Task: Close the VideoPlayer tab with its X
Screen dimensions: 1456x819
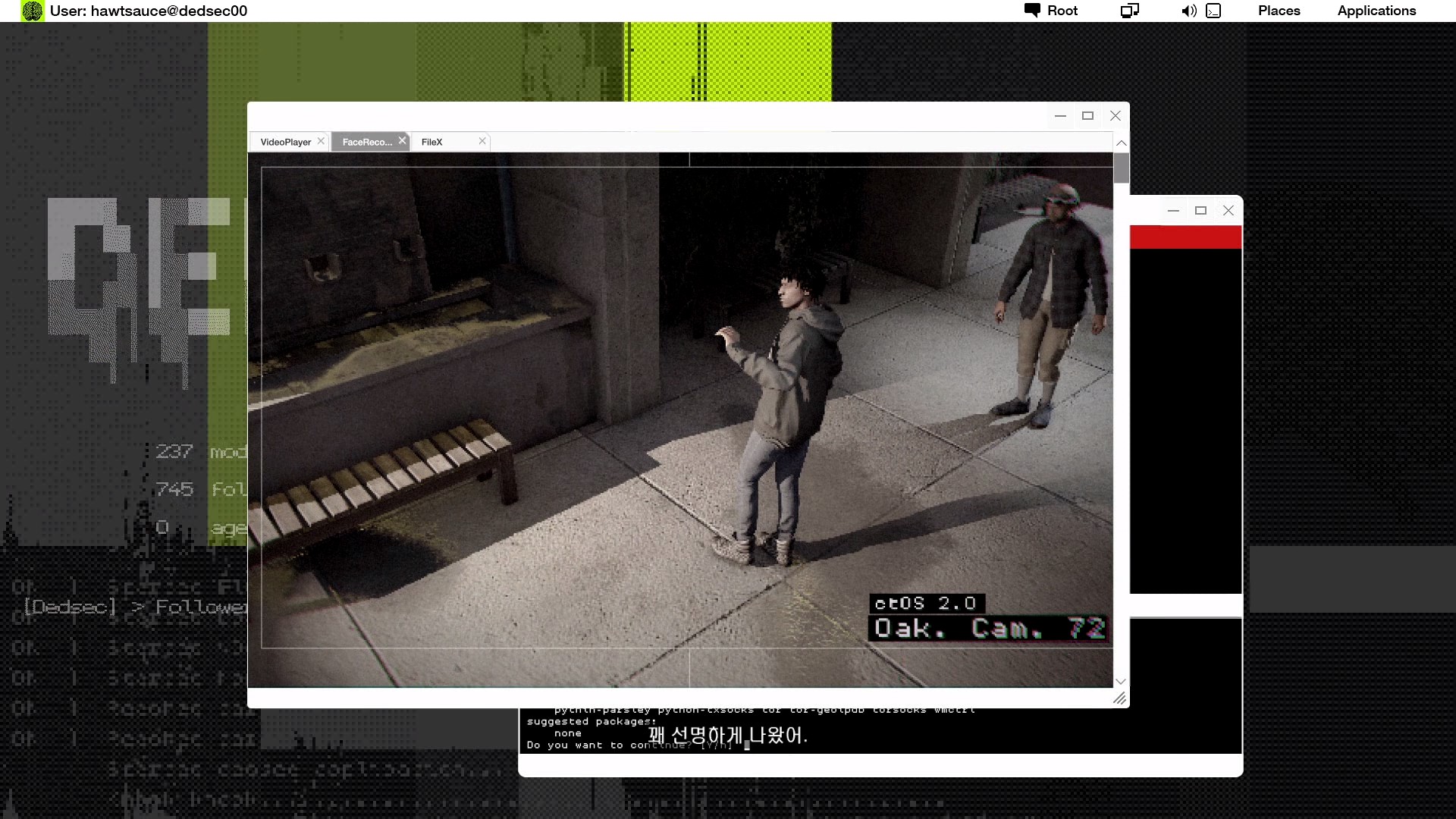Action: (321, 141)
